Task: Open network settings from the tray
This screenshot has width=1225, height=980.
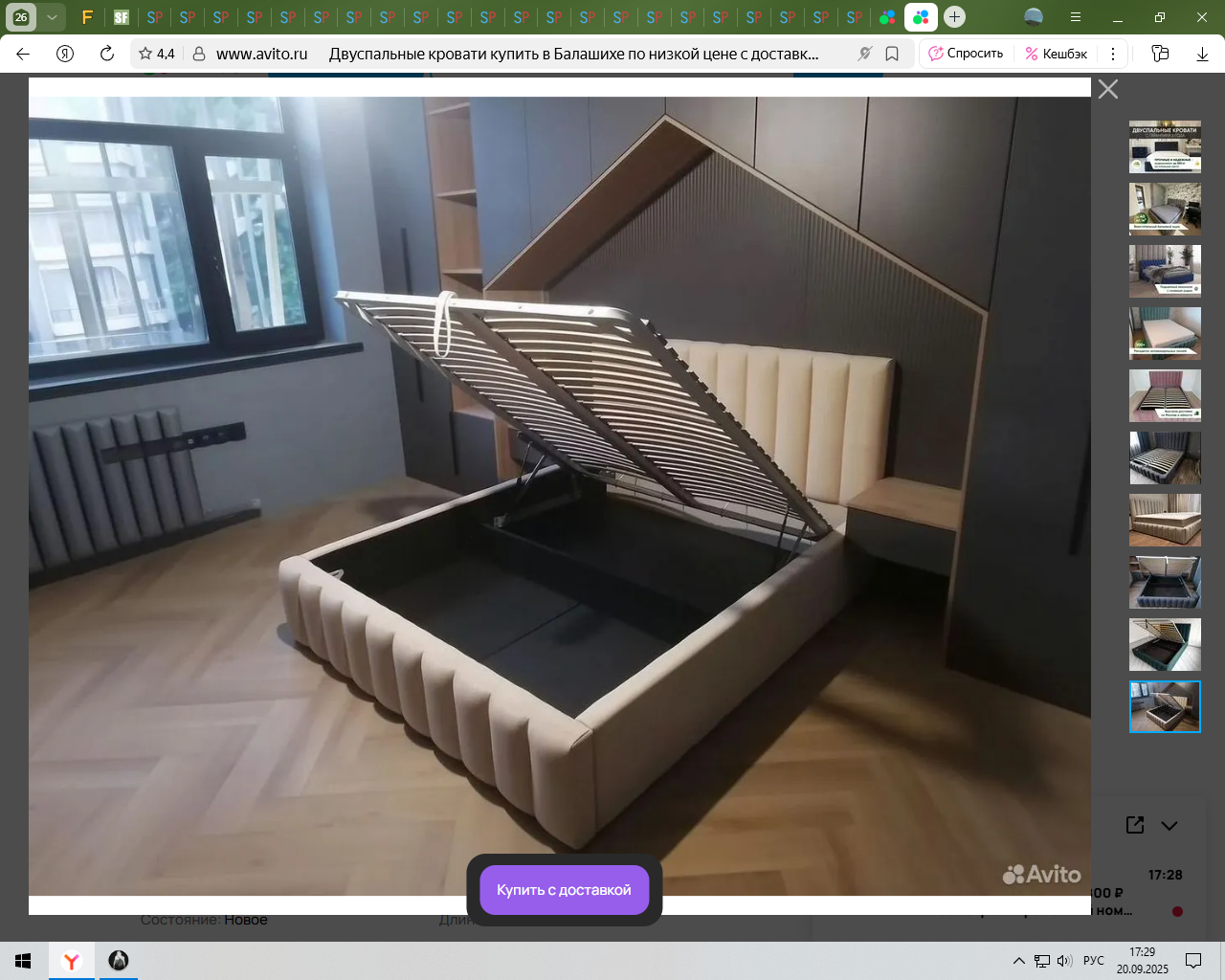Action: (x=1042, y=961)
